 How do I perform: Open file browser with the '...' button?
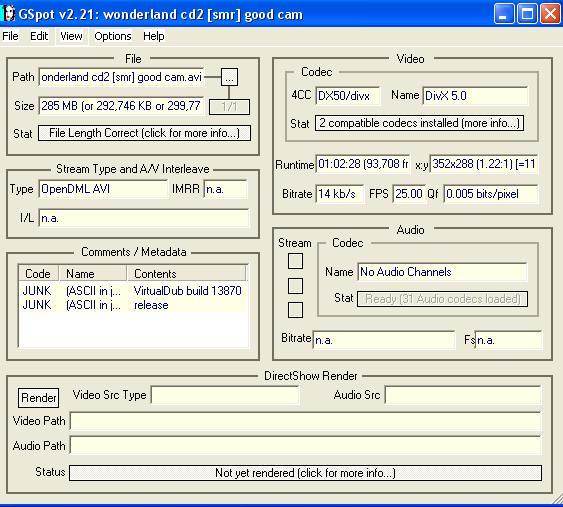(x=229, y=77)
